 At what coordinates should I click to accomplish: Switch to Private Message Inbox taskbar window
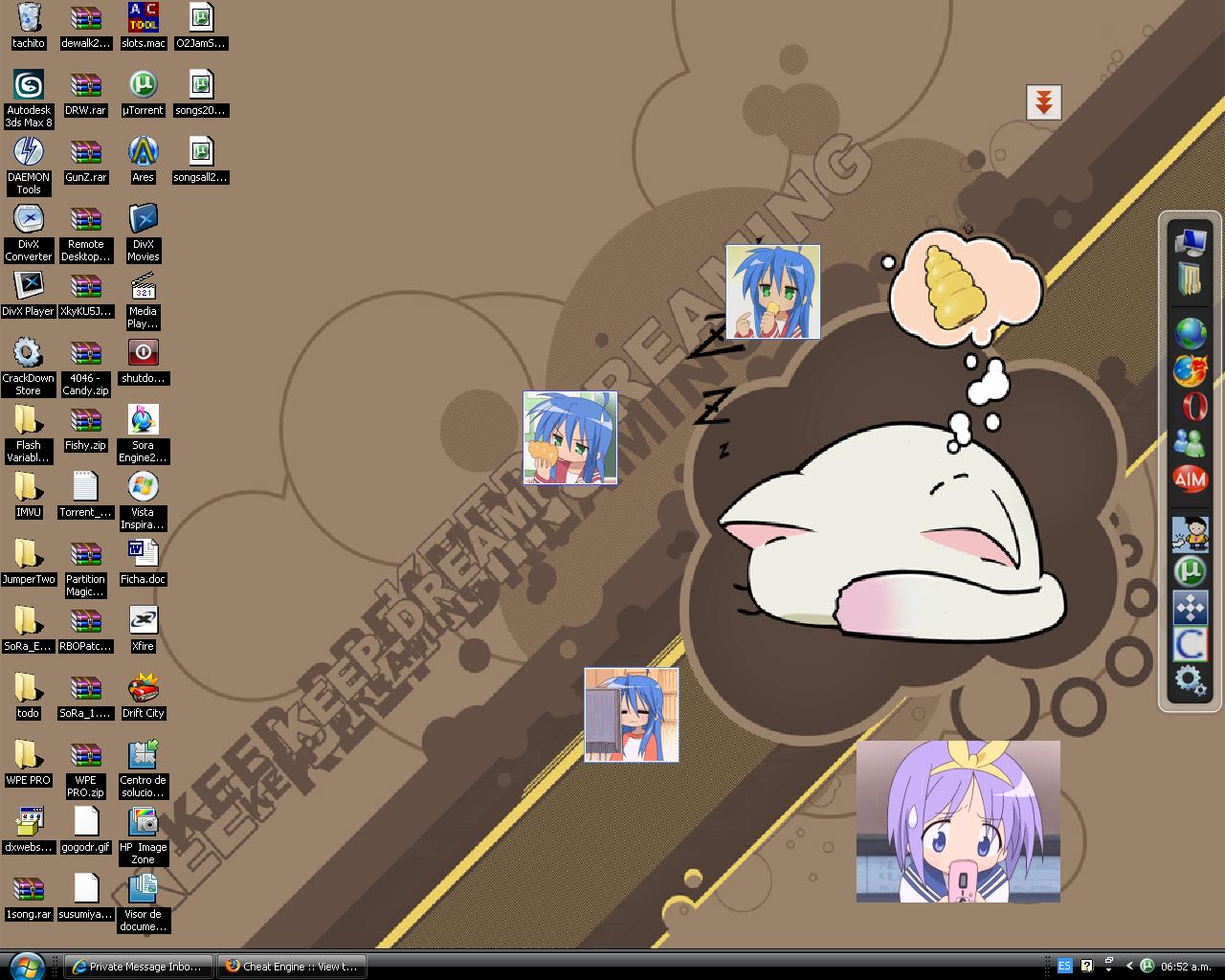click(139, 967)
